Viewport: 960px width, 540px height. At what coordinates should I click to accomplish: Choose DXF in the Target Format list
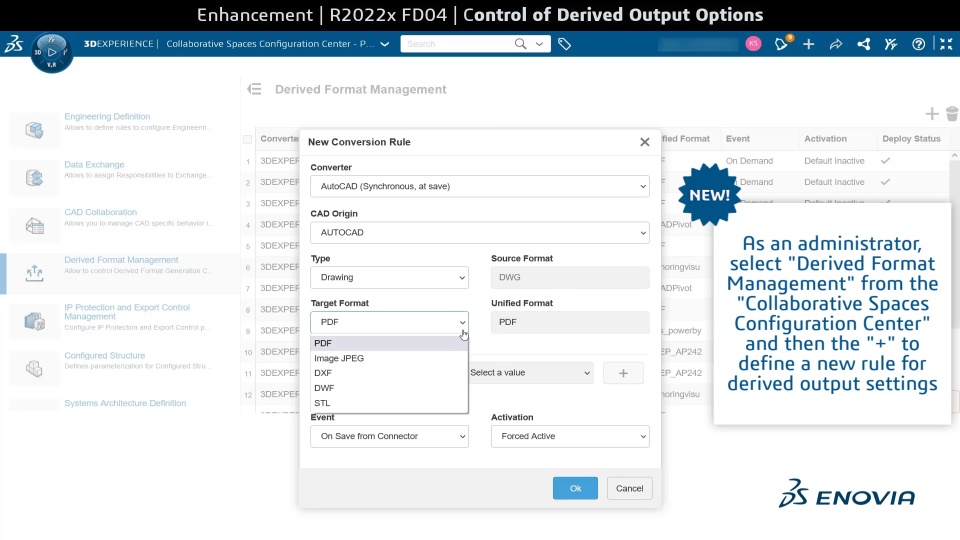pyautogui.click(x=389, y=373)
